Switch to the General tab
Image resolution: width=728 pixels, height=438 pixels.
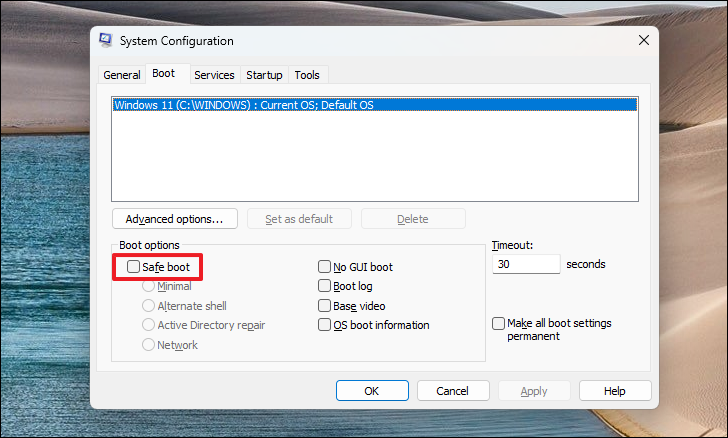122,75
